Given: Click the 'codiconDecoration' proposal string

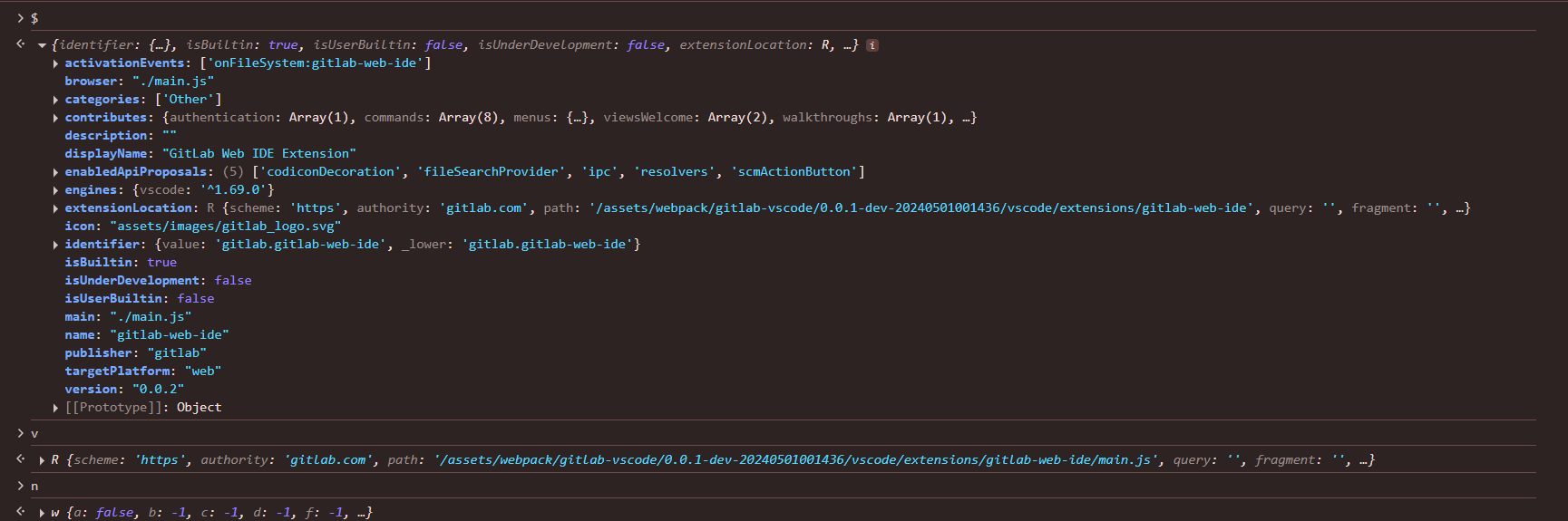Looking at the screenshot, I should click(x=330, y=172).
